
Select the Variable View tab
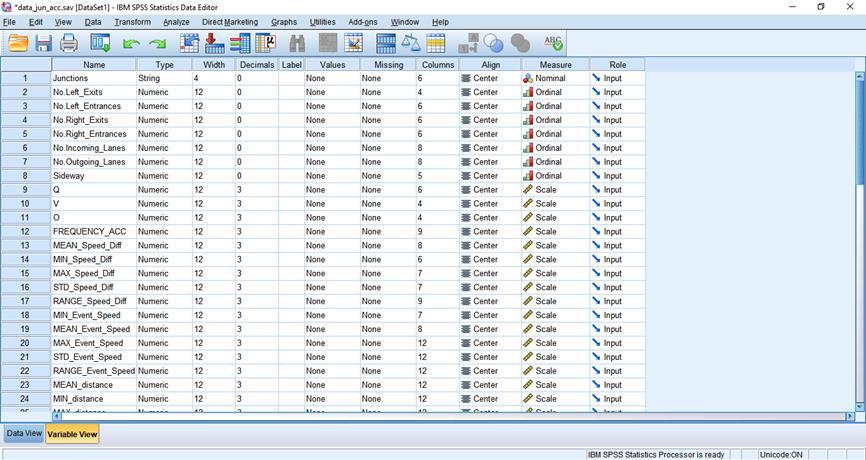coord(72,434)
